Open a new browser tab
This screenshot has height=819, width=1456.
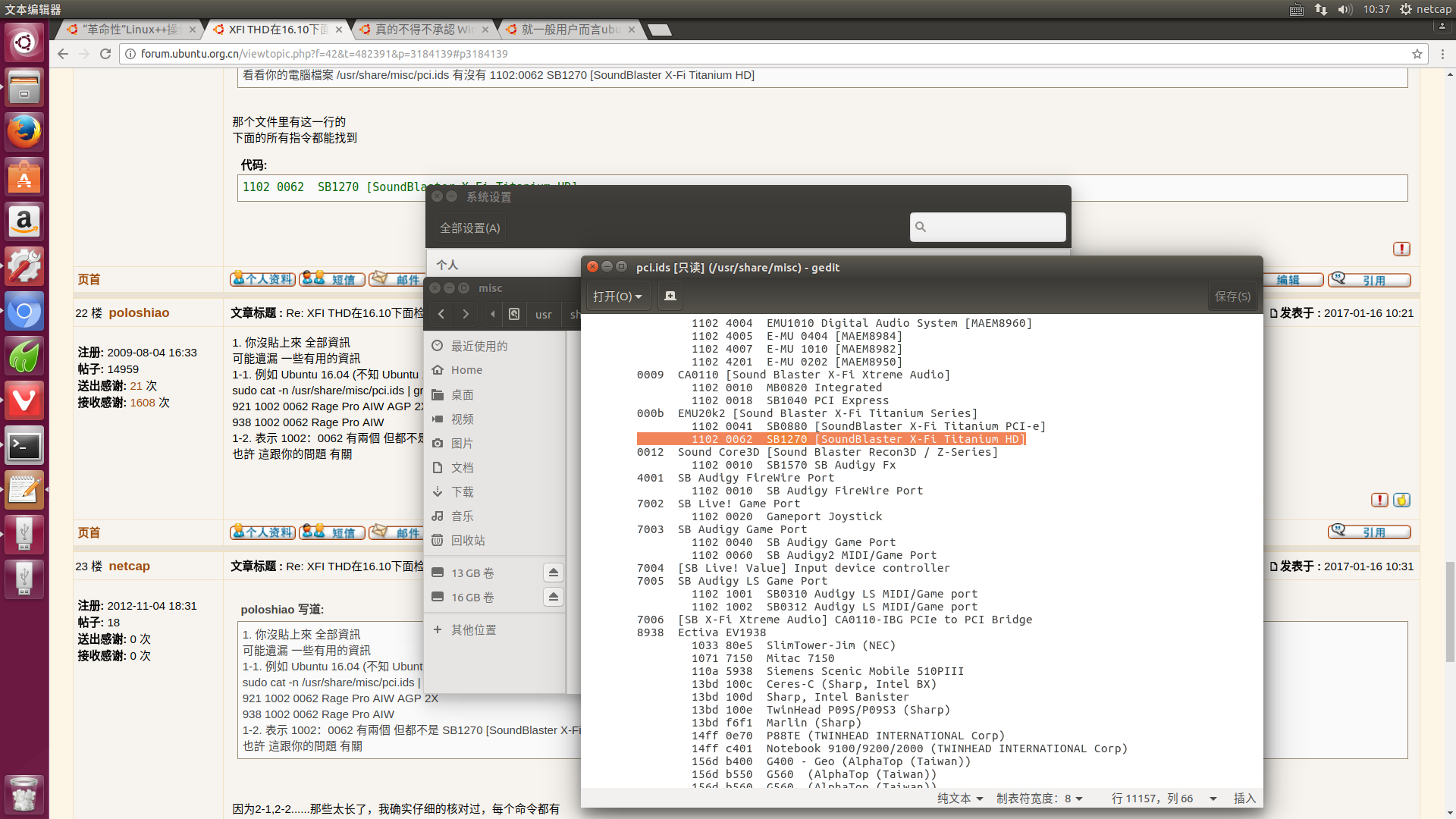(x=660, y=30)
